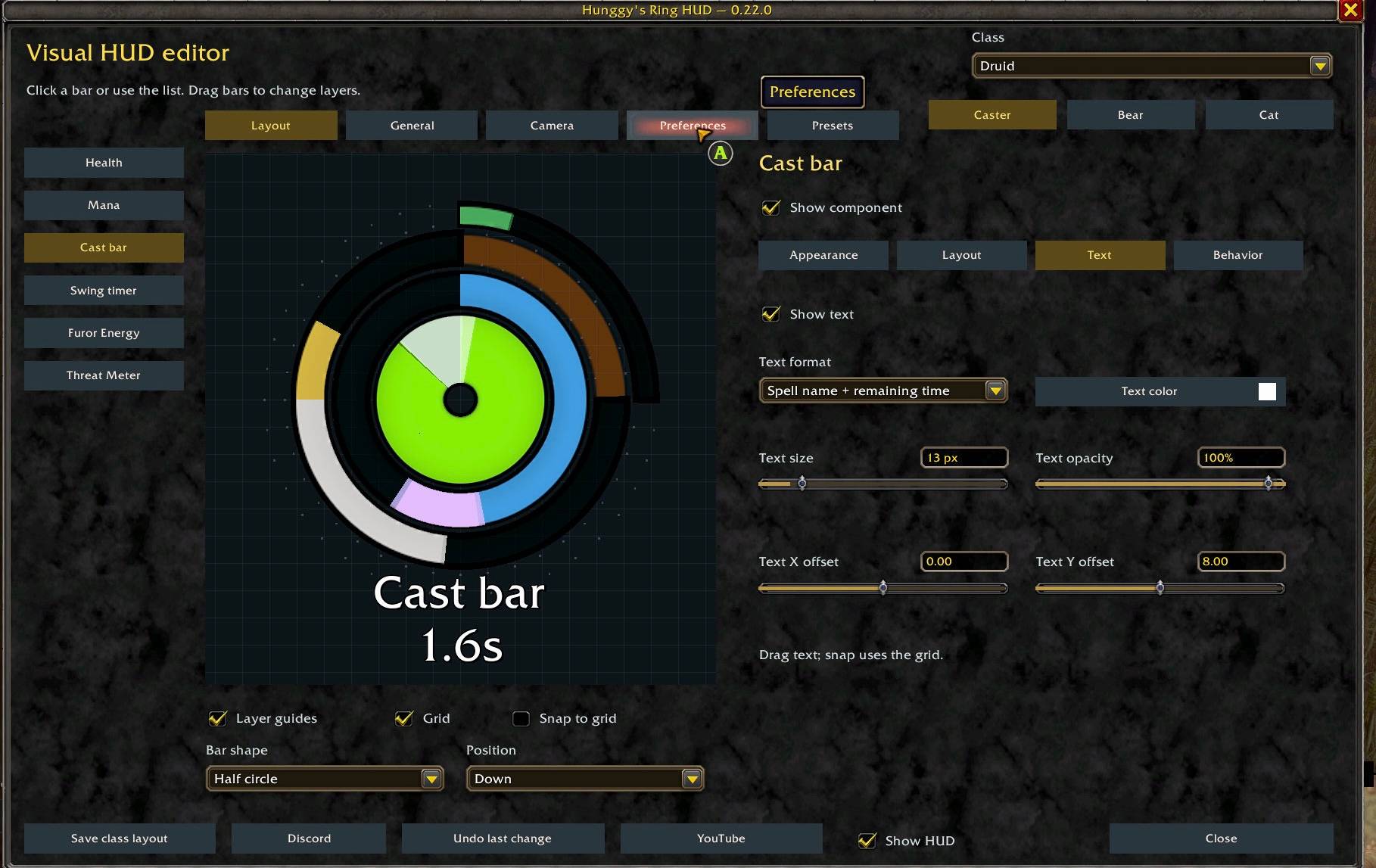
Task: Switch to the Cat form tab
Action: (x=1269, y=115)
